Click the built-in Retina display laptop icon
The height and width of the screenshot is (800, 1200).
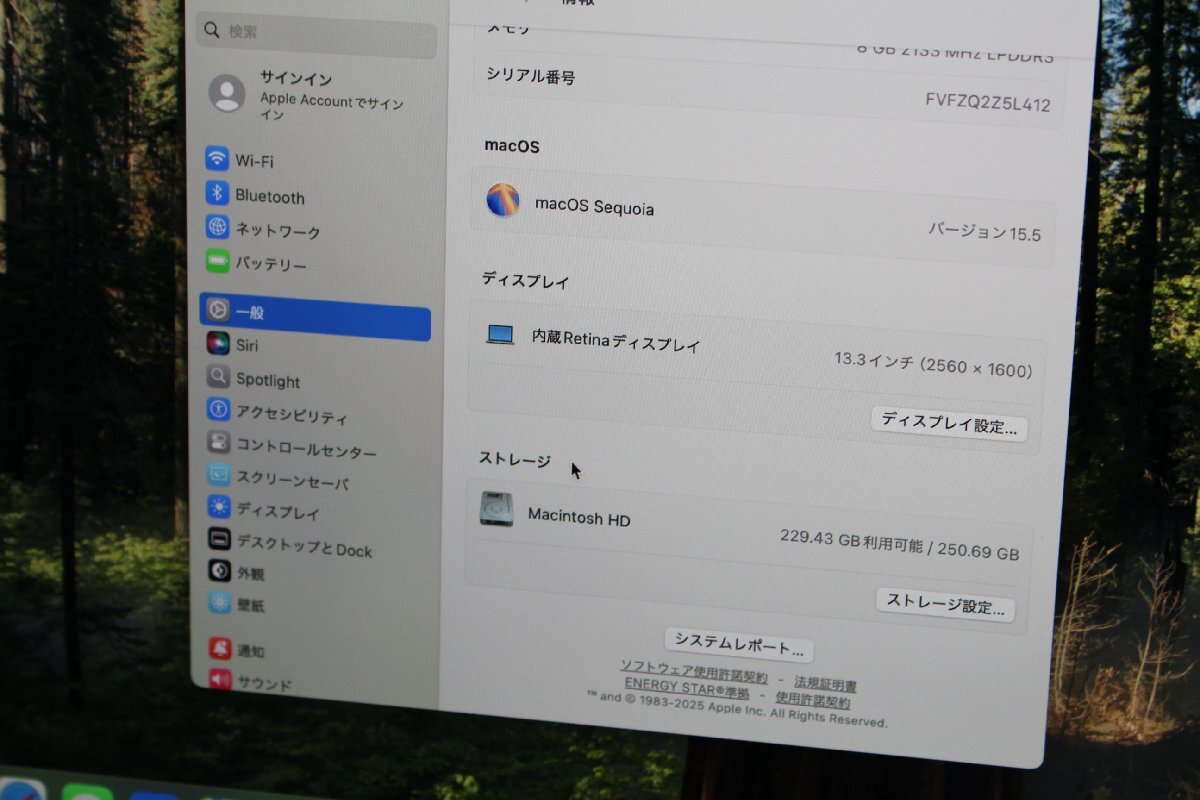(500, 335)
